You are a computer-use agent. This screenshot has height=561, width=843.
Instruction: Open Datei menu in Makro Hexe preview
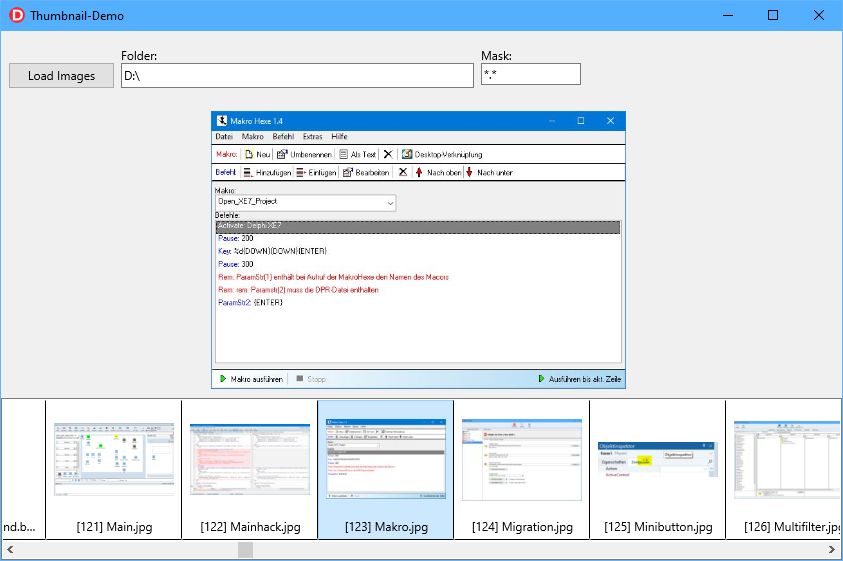click(x=224, y=137)
